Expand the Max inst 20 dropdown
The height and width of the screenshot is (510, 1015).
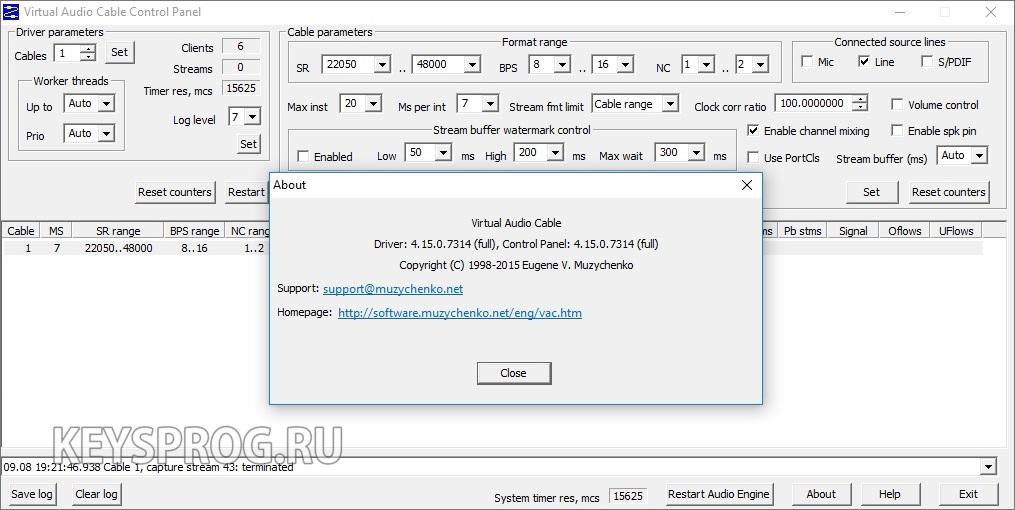[374, 104]
